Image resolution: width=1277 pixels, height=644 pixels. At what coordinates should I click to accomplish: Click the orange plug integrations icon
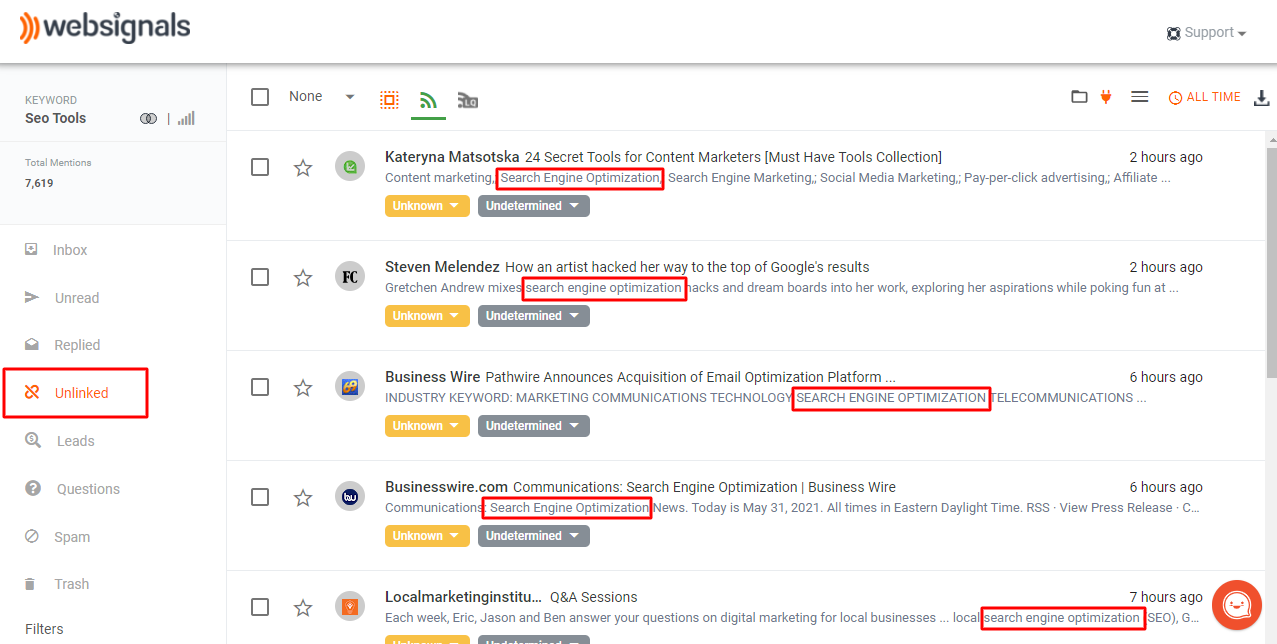pyautogui.click(x=1106, y=96)
